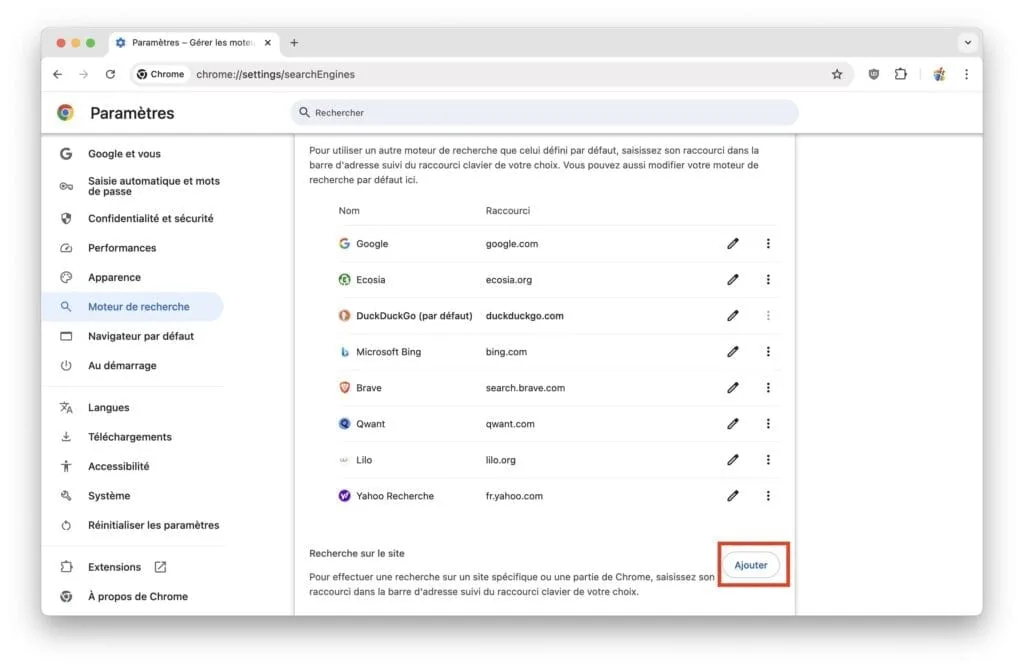The image size is (1024, 670).
Task: Open the Chrome three-dot menu
Action: point(965,74)
